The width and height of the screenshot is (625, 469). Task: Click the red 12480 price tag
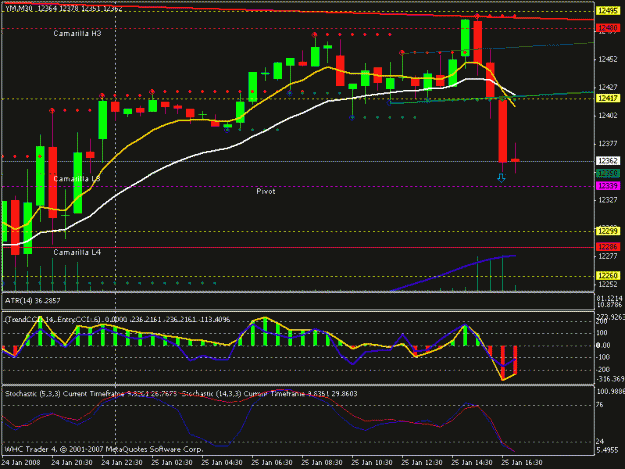608,28
